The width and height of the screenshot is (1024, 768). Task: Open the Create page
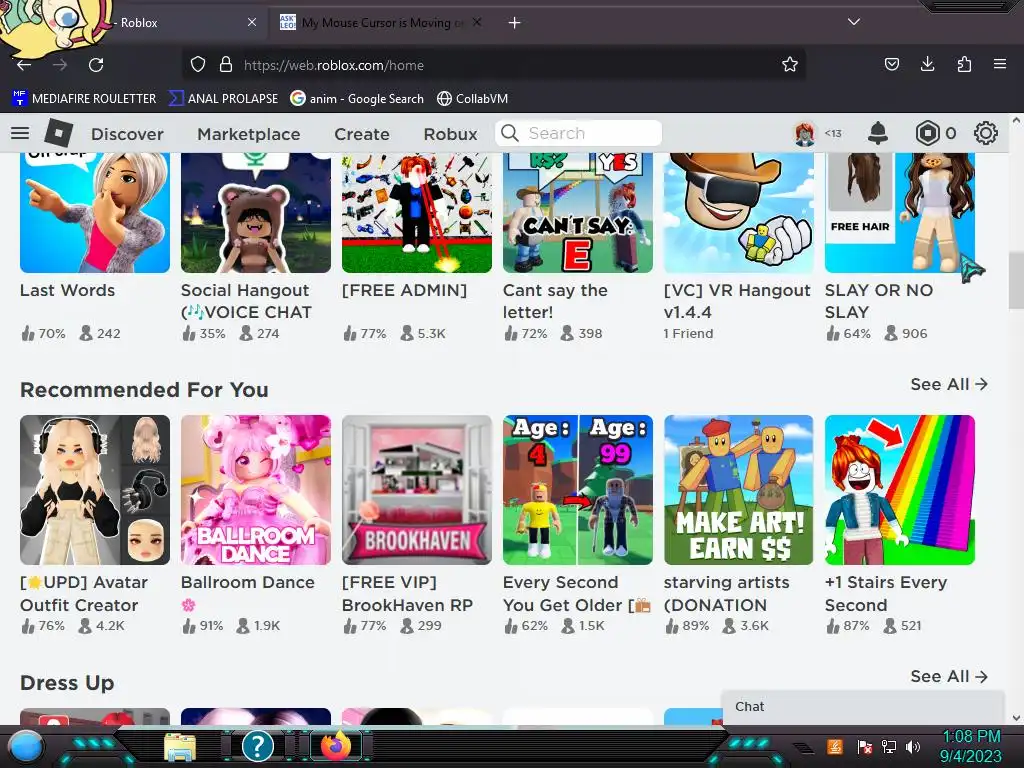coord(362,134)
